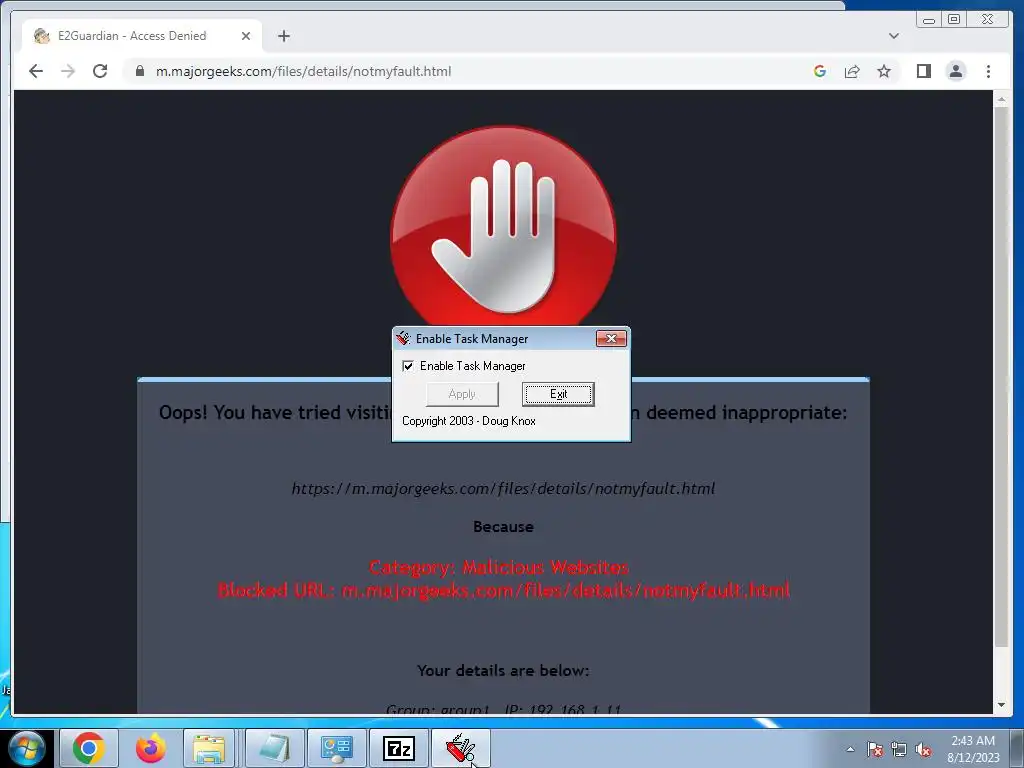Click muted volume tray icon

pyautogui.click(x=923, y=749)
